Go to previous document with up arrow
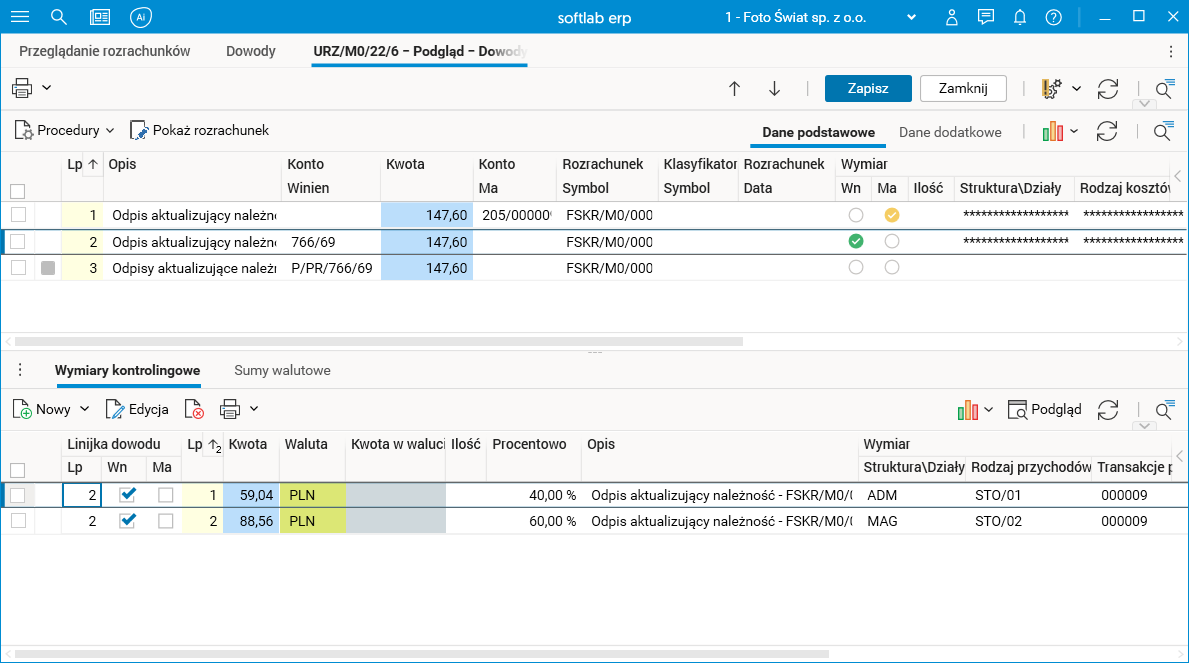The image size is (1189, 663). pos(734,89)
